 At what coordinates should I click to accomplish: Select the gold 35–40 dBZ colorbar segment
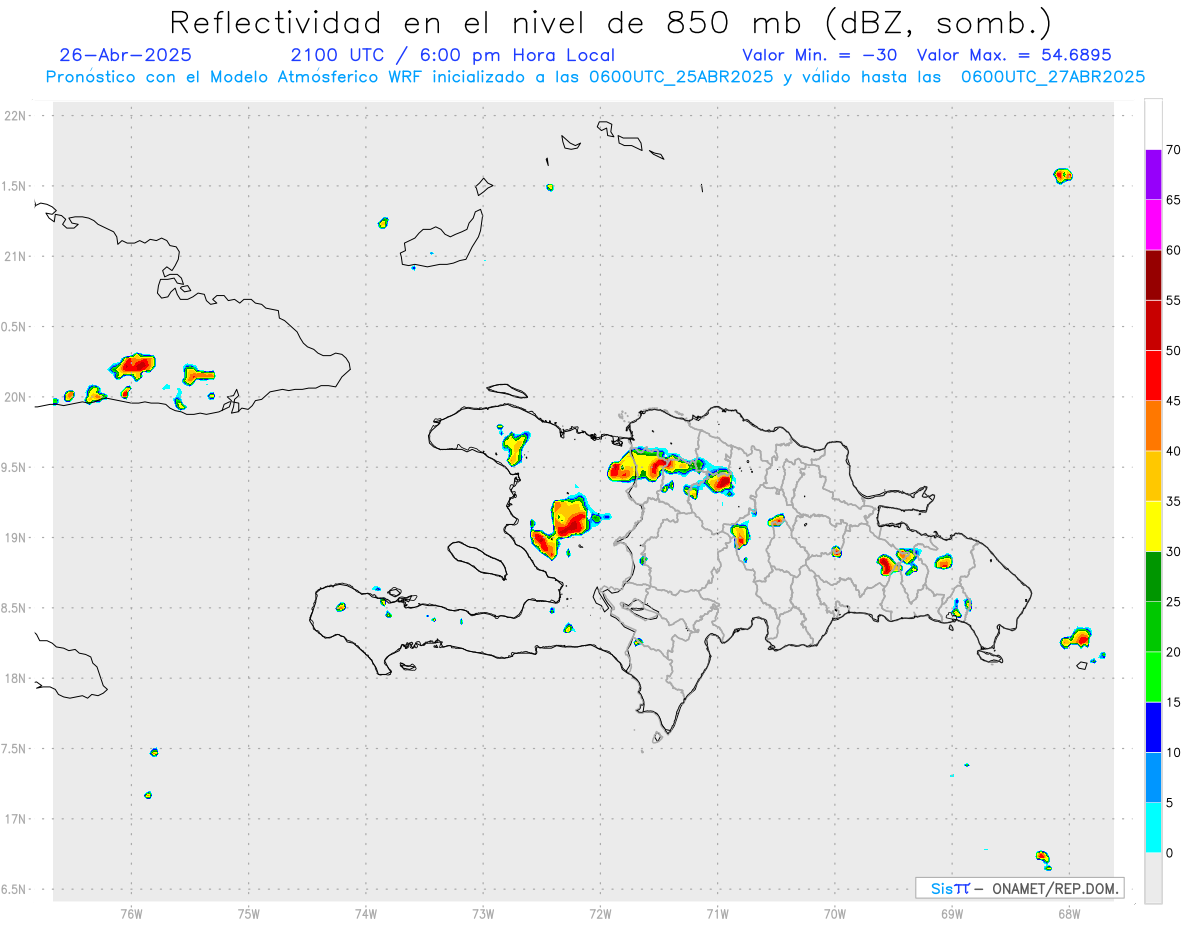(1153, 476)
